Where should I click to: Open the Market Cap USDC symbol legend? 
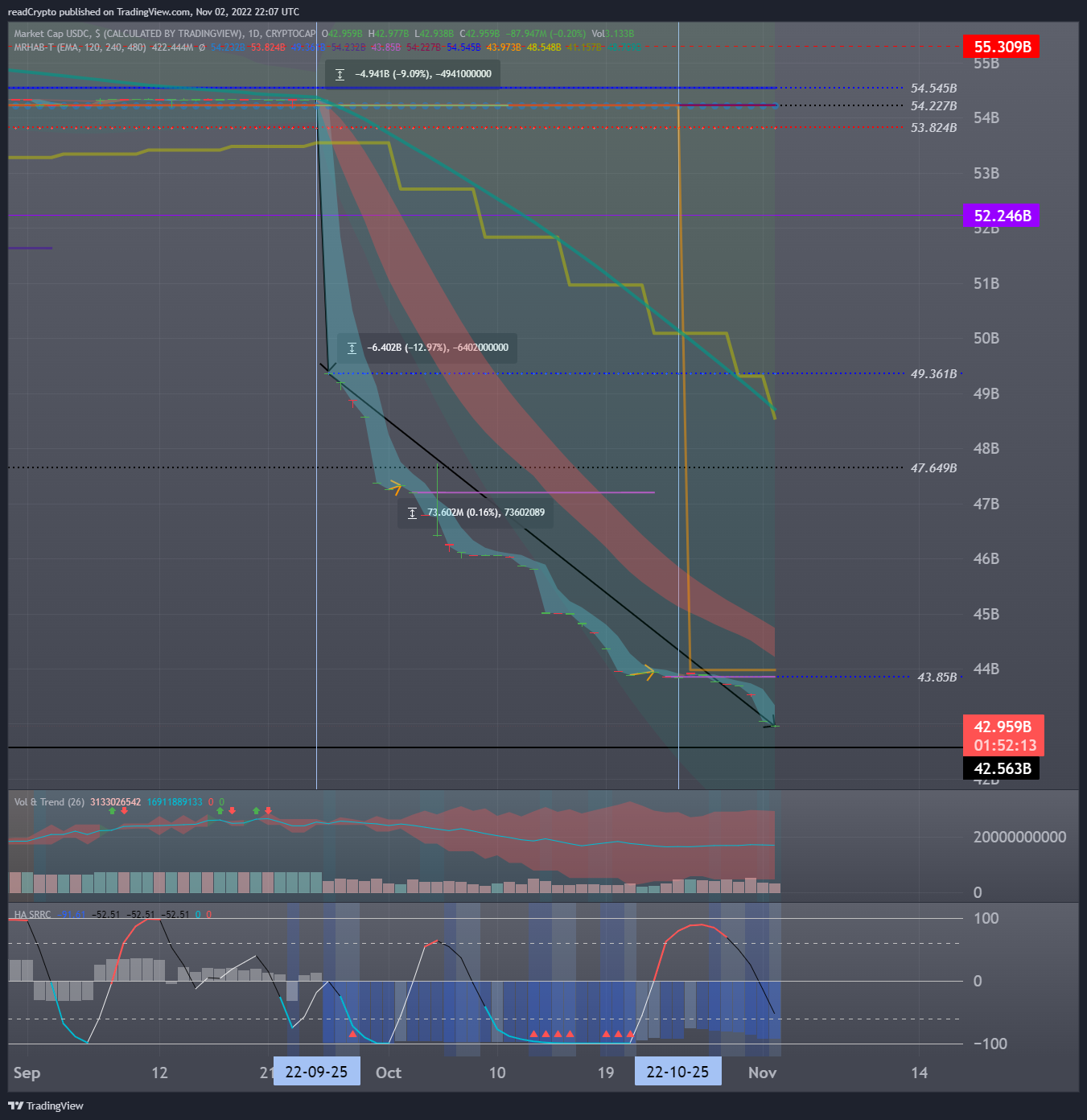pyautogui.click(x=164, y=34)
